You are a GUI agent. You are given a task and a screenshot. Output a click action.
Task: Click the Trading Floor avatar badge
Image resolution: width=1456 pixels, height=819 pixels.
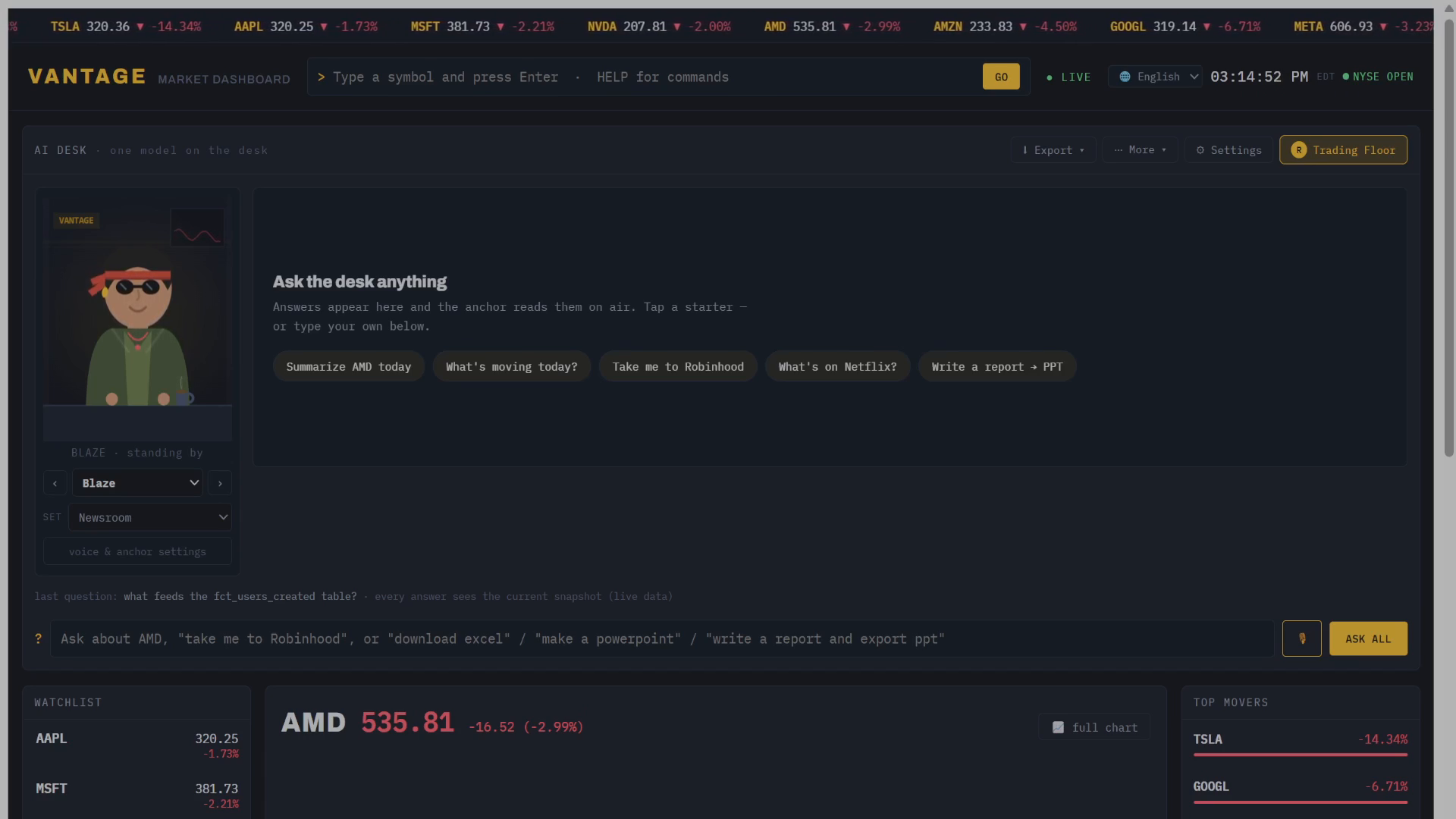pos(1298,150)
